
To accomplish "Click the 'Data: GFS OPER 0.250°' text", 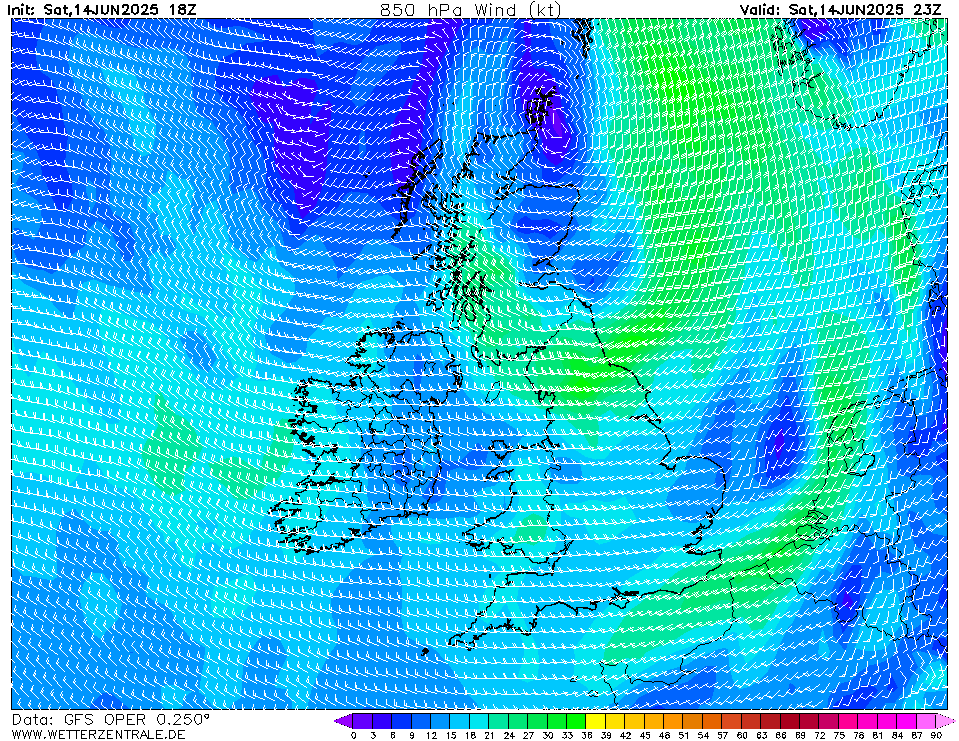I will (110, 720).
